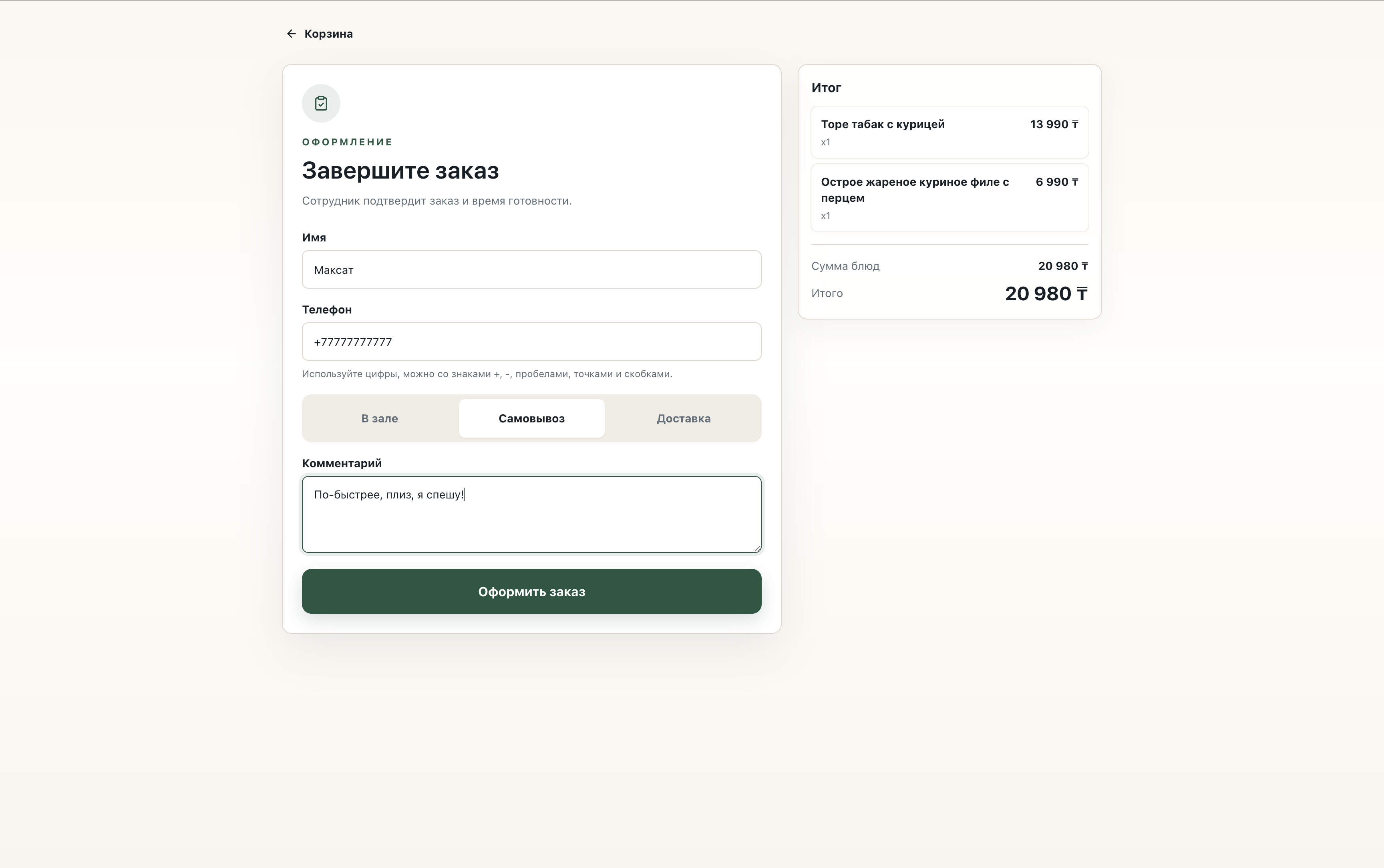
Task: Click Острое жареное куриное филе с перцем
Action: coord(949,198)
